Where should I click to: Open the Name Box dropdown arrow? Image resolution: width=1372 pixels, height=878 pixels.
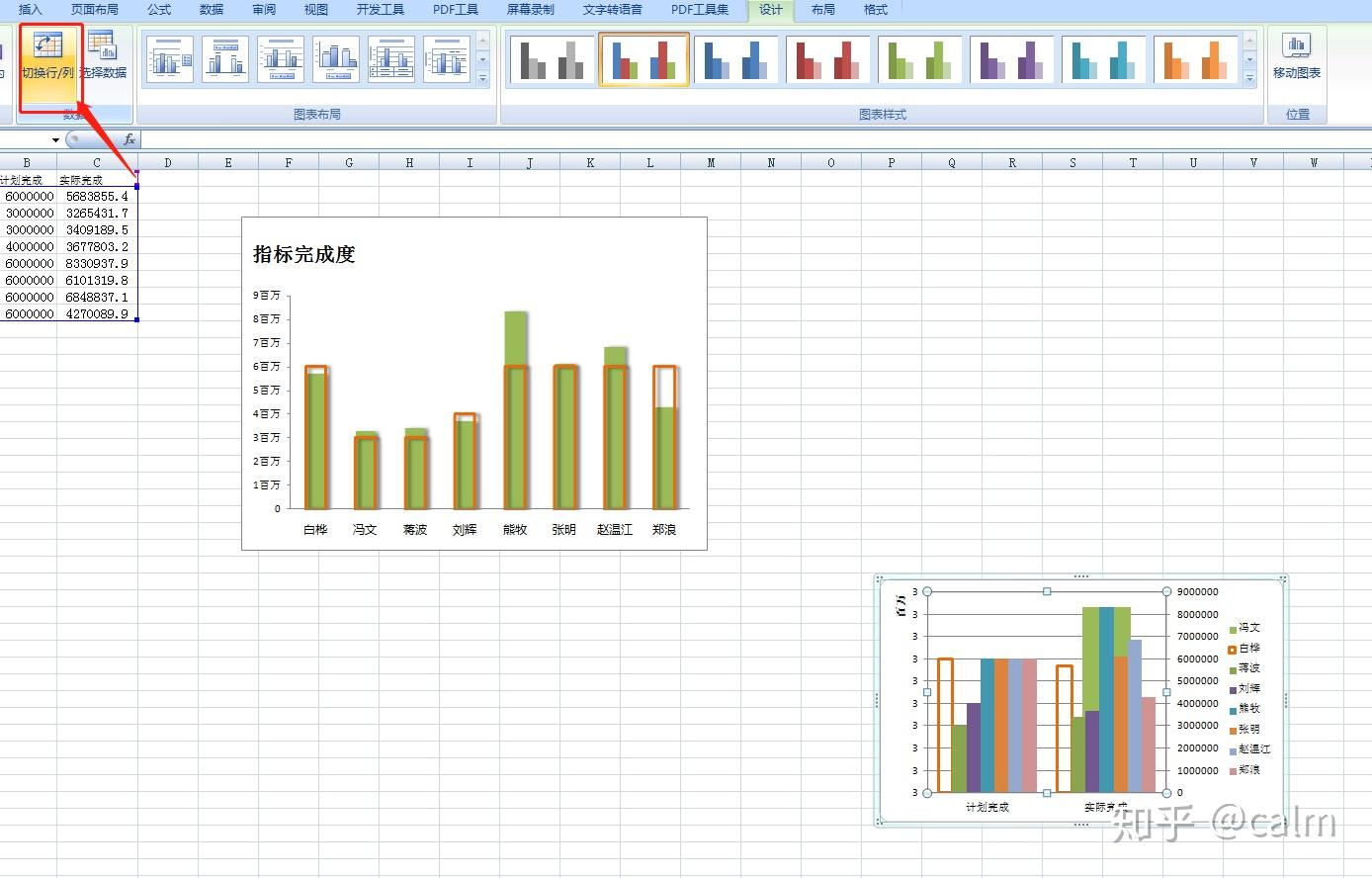point(55,139)
